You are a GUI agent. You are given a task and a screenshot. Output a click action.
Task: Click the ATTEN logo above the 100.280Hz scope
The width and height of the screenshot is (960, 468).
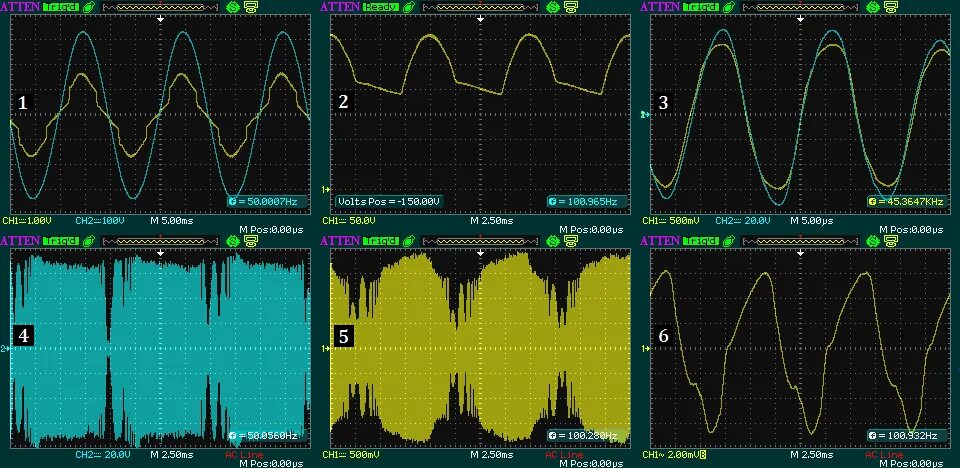[341, 240]
